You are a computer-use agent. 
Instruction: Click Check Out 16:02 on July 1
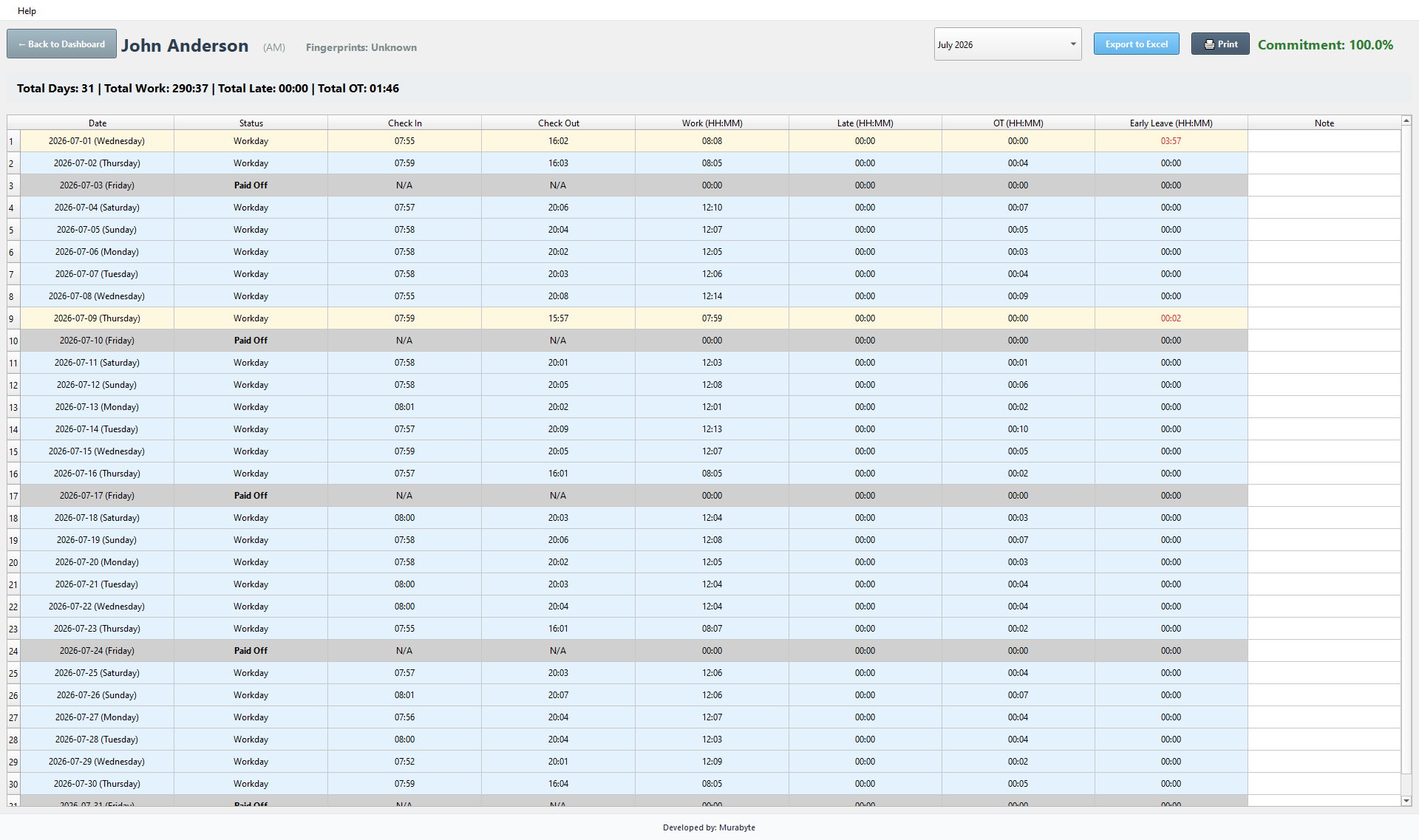tap(558, 141)
